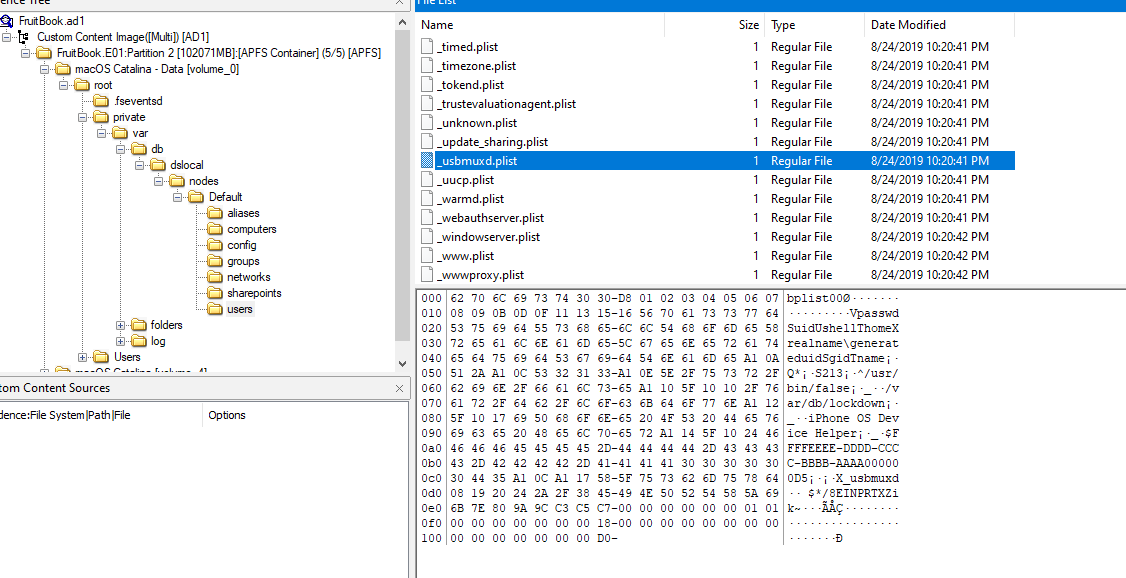The image size is (1126, 578).
Task: Expand the folders directory node
Action: 120,326
